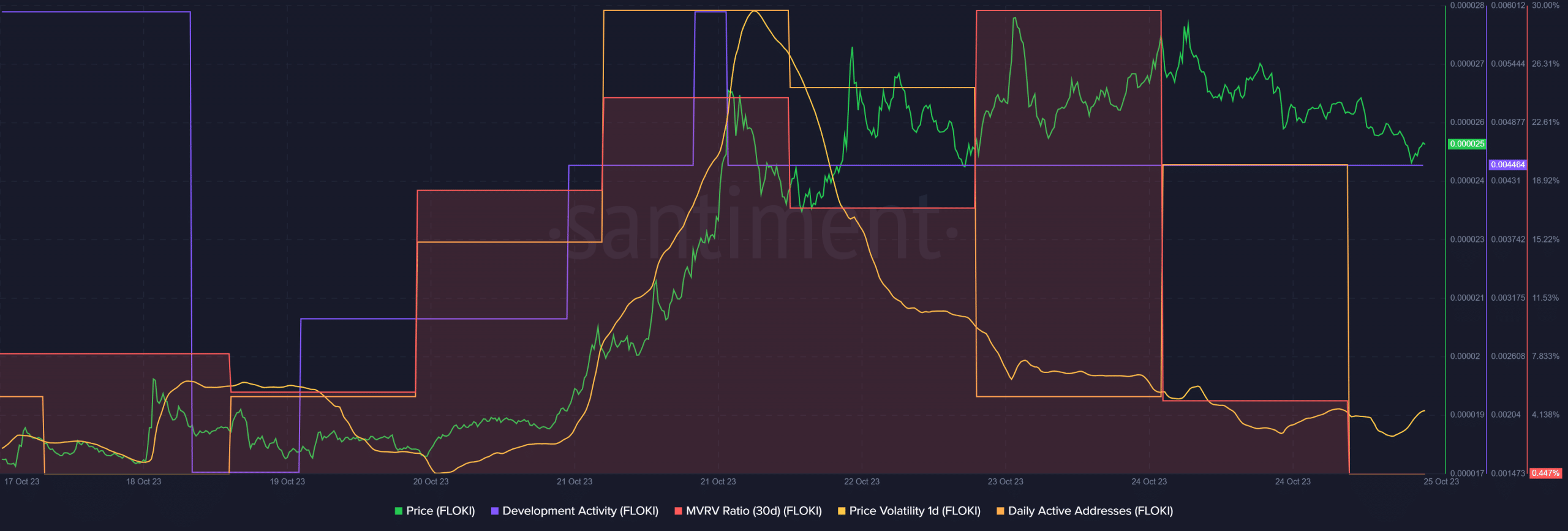Click the 0.000019 price axis label
Viewport: 1568px width, 531px height.
[1467, 415]
